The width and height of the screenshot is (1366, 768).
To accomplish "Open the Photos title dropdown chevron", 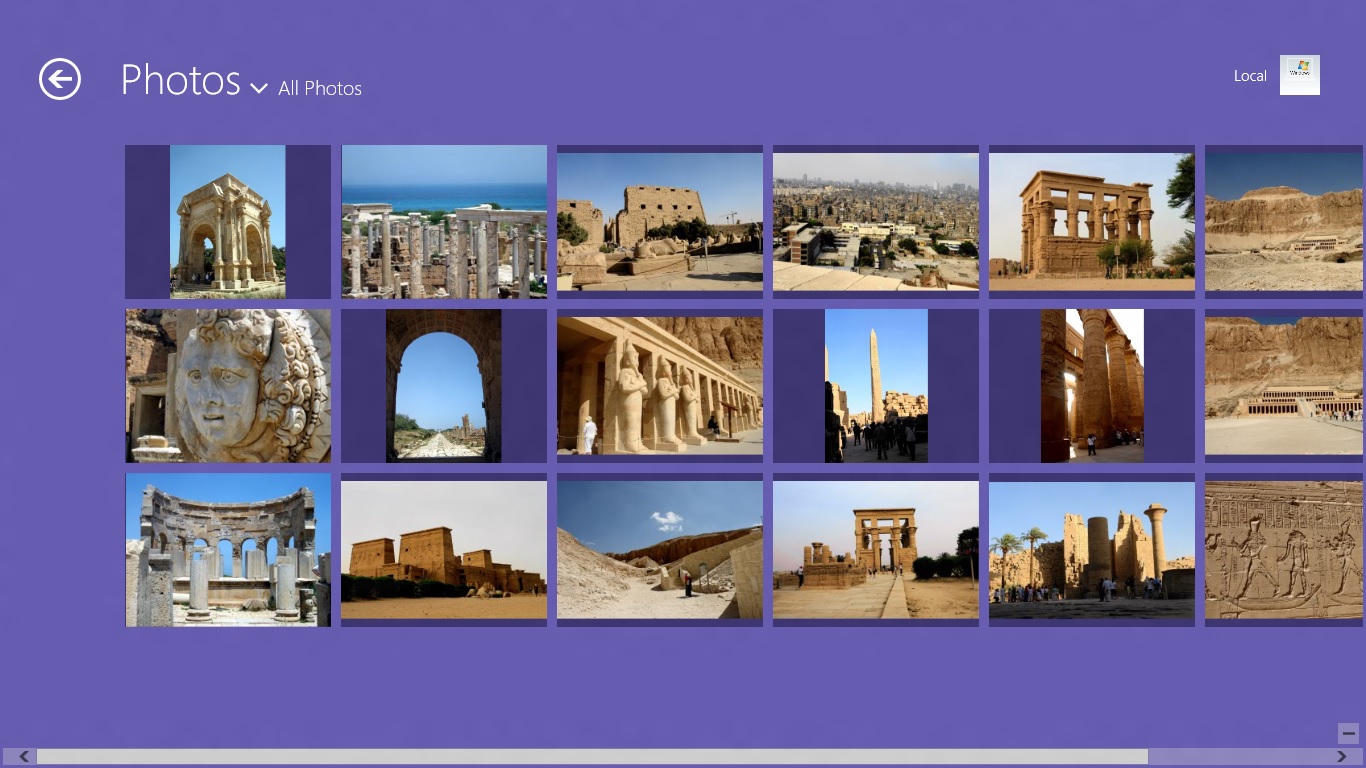I will [x=259, y=88].
